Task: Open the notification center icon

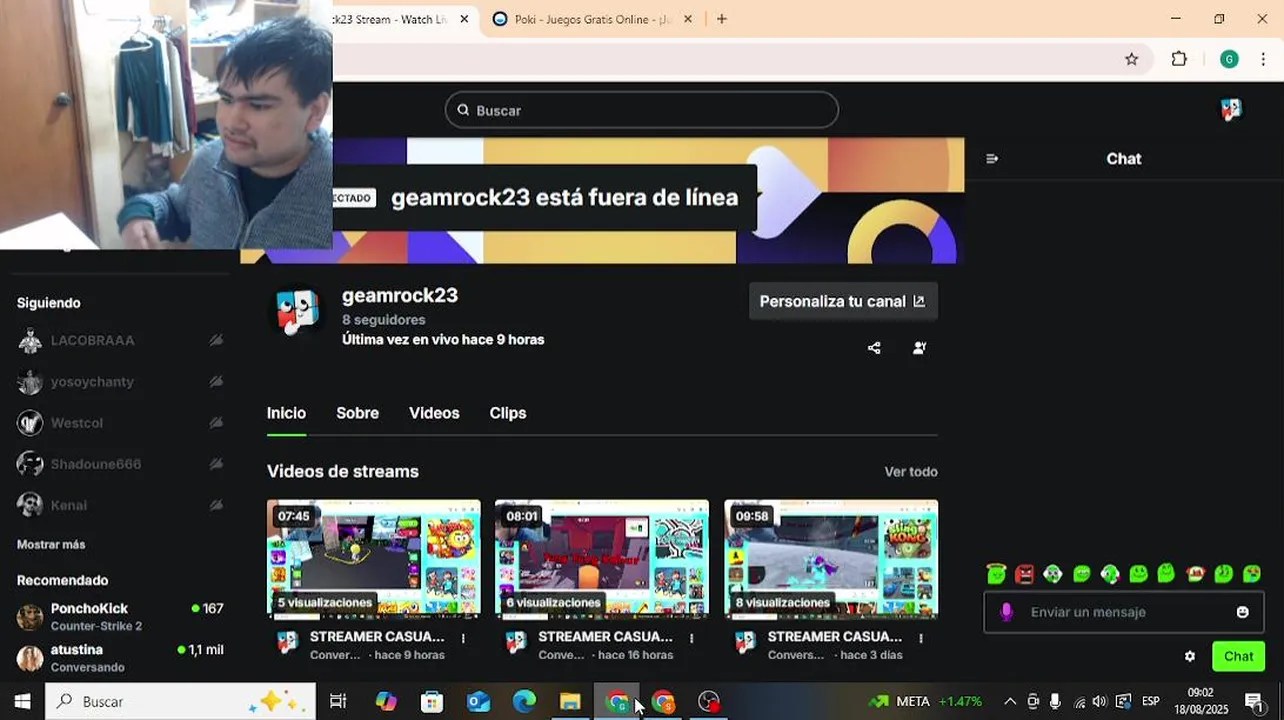Action: [x=1254, y=702]
